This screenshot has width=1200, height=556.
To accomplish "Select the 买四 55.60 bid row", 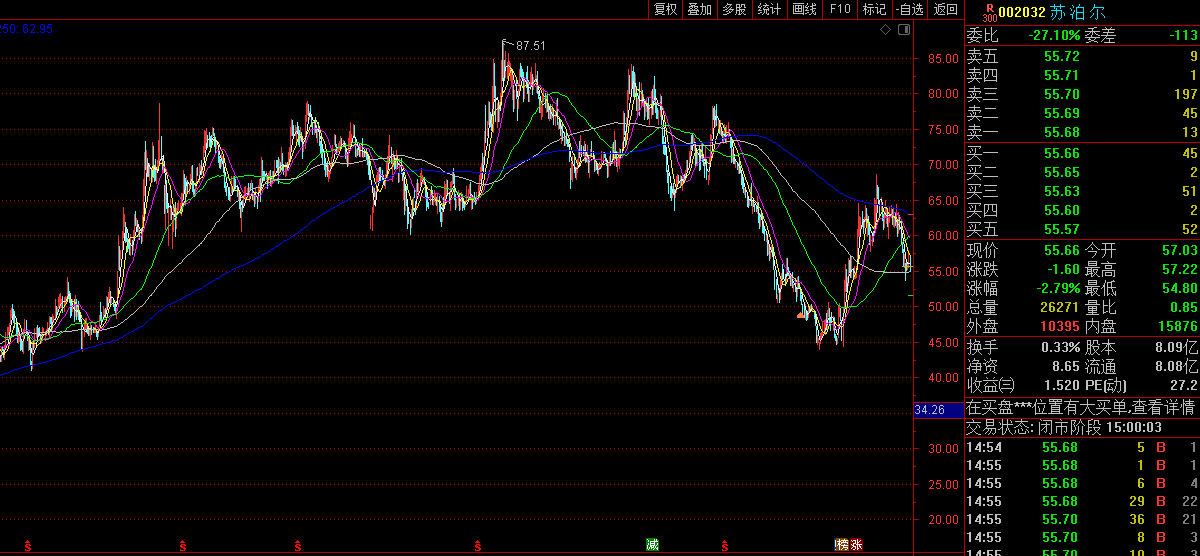I will tap(1082, 210).
